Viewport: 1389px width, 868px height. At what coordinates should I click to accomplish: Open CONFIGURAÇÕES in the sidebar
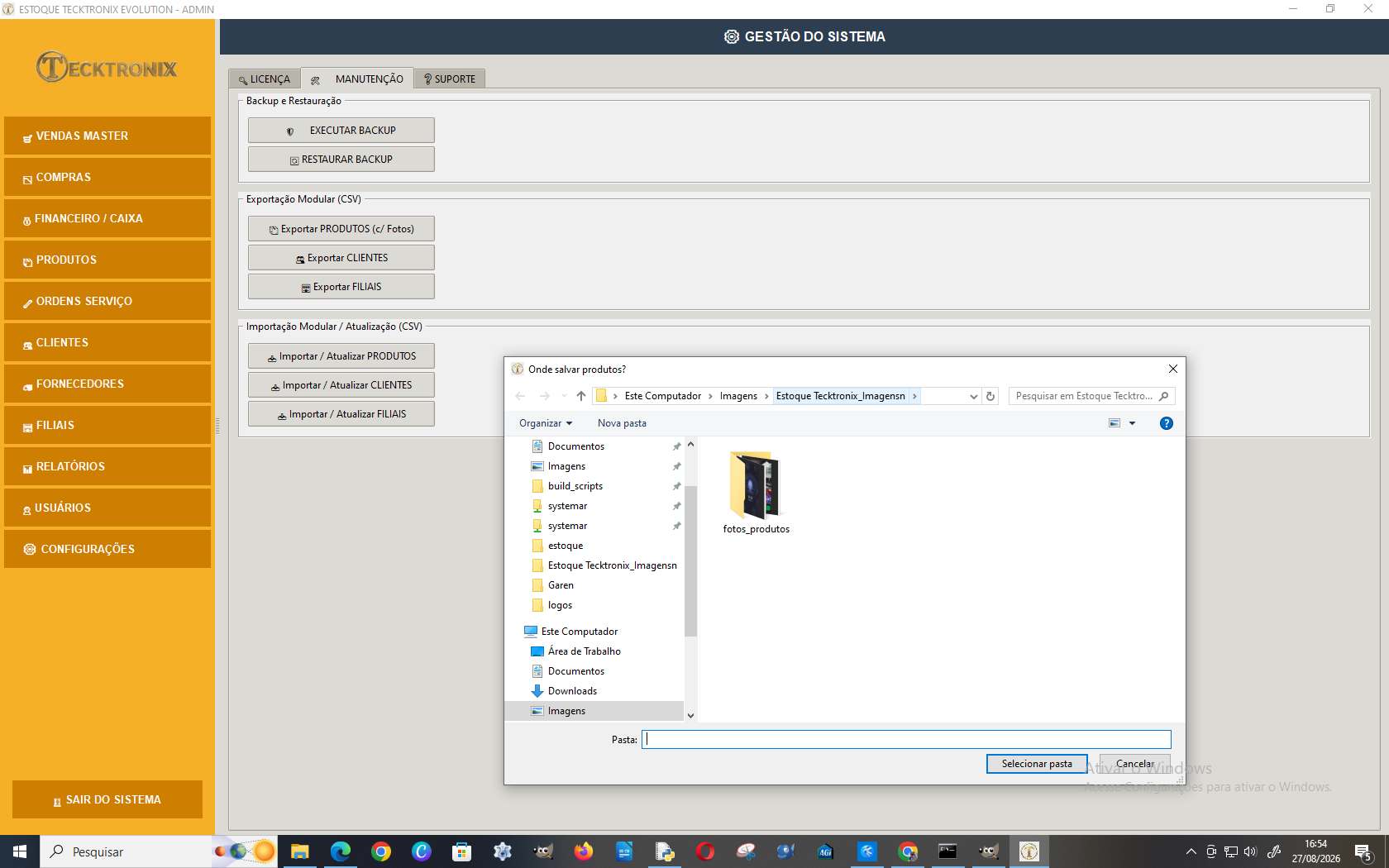pos(107,549)
